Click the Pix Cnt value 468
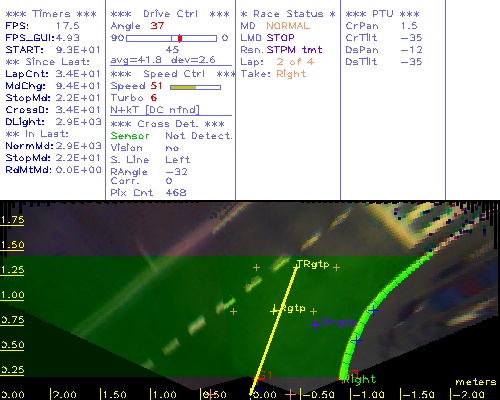500x400 pixels. pos(176,193)
